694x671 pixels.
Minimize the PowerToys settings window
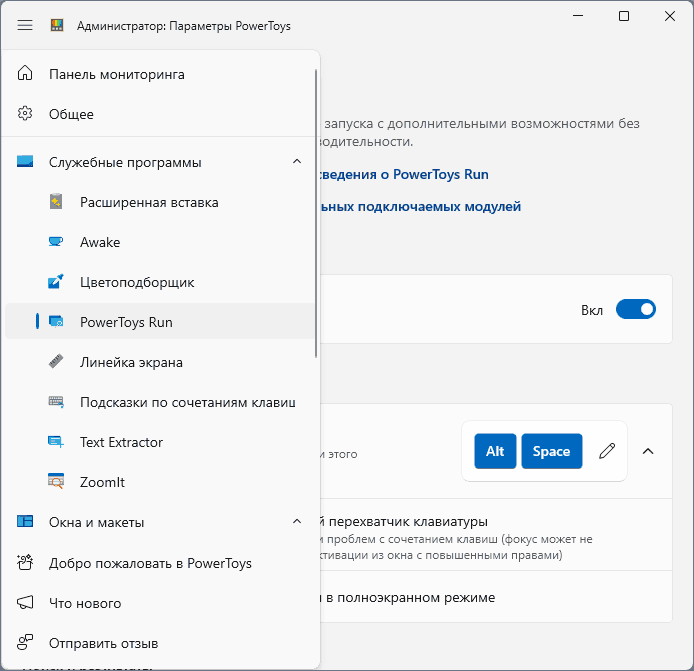(578, 16)
